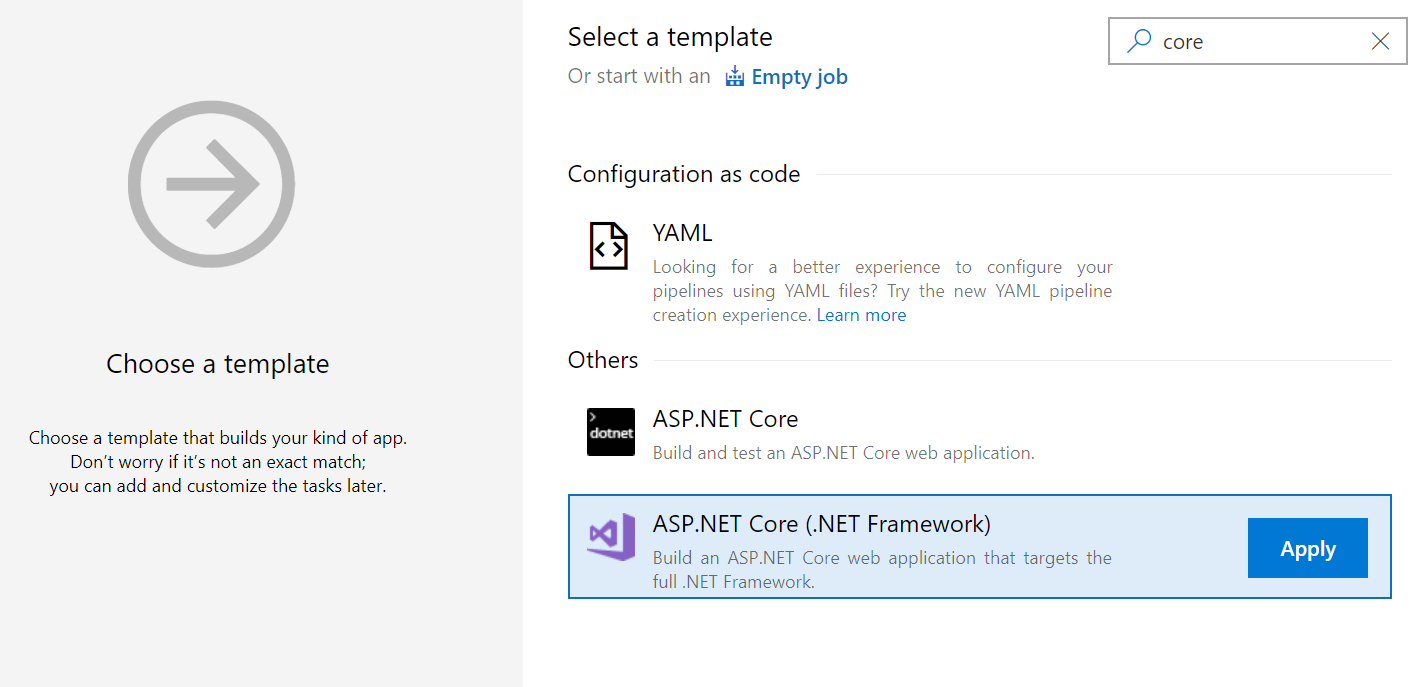Focus the search field containing "core"
The image size is (1427, 687).
pos(1258,41)
